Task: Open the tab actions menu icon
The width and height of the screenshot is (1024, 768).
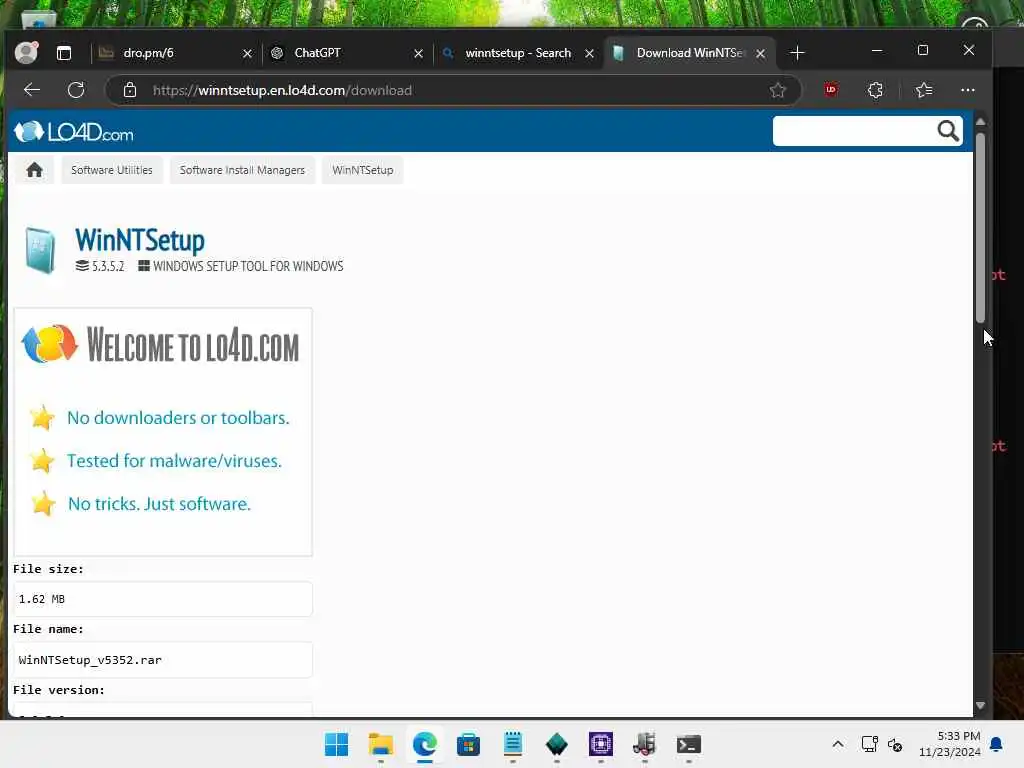Action: click(x=64, y=53)
